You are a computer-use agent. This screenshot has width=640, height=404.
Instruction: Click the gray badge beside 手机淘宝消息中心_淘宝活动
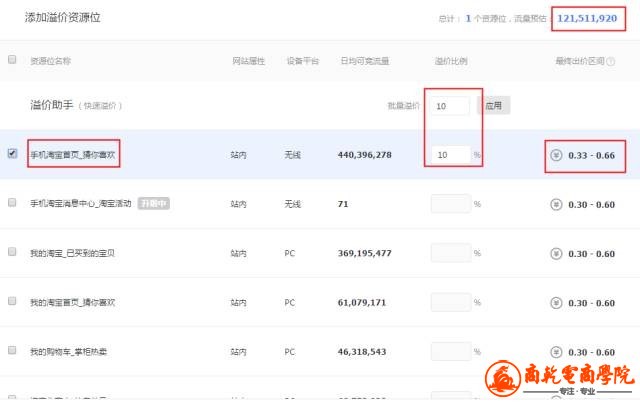tap(153, 203)
